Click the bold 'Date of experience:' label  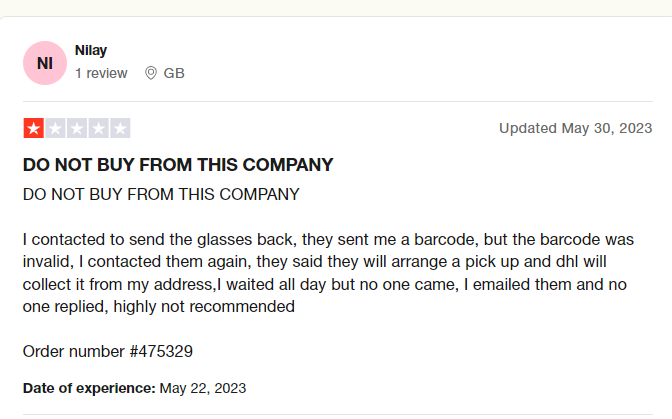88,388
